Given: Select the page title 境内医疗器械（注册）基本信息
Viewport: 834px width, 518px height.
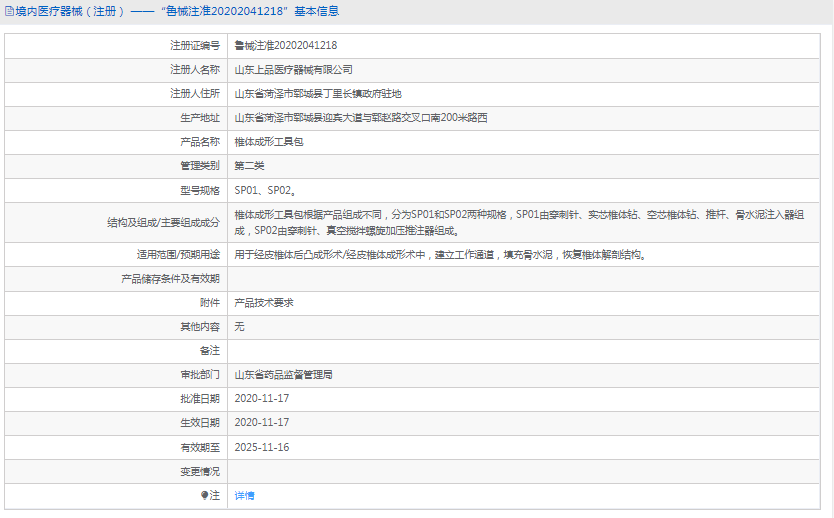Looking at the screenshot, I should click(x=177, y=11).
